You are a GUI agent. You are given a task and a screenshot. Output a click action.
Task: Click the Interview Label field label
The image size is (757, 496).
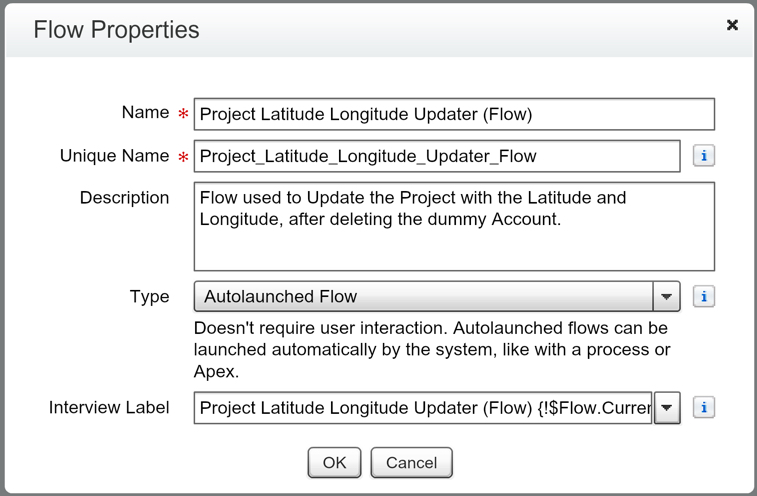point(109,408)
